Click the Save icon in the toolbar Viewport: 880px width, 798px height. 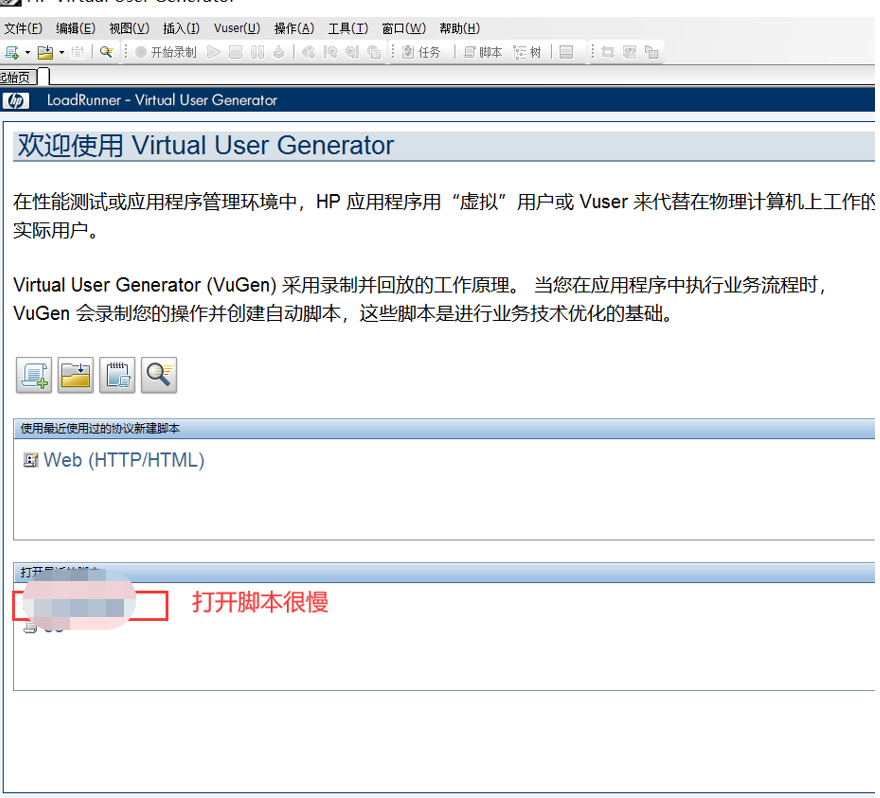pos(77,52)
